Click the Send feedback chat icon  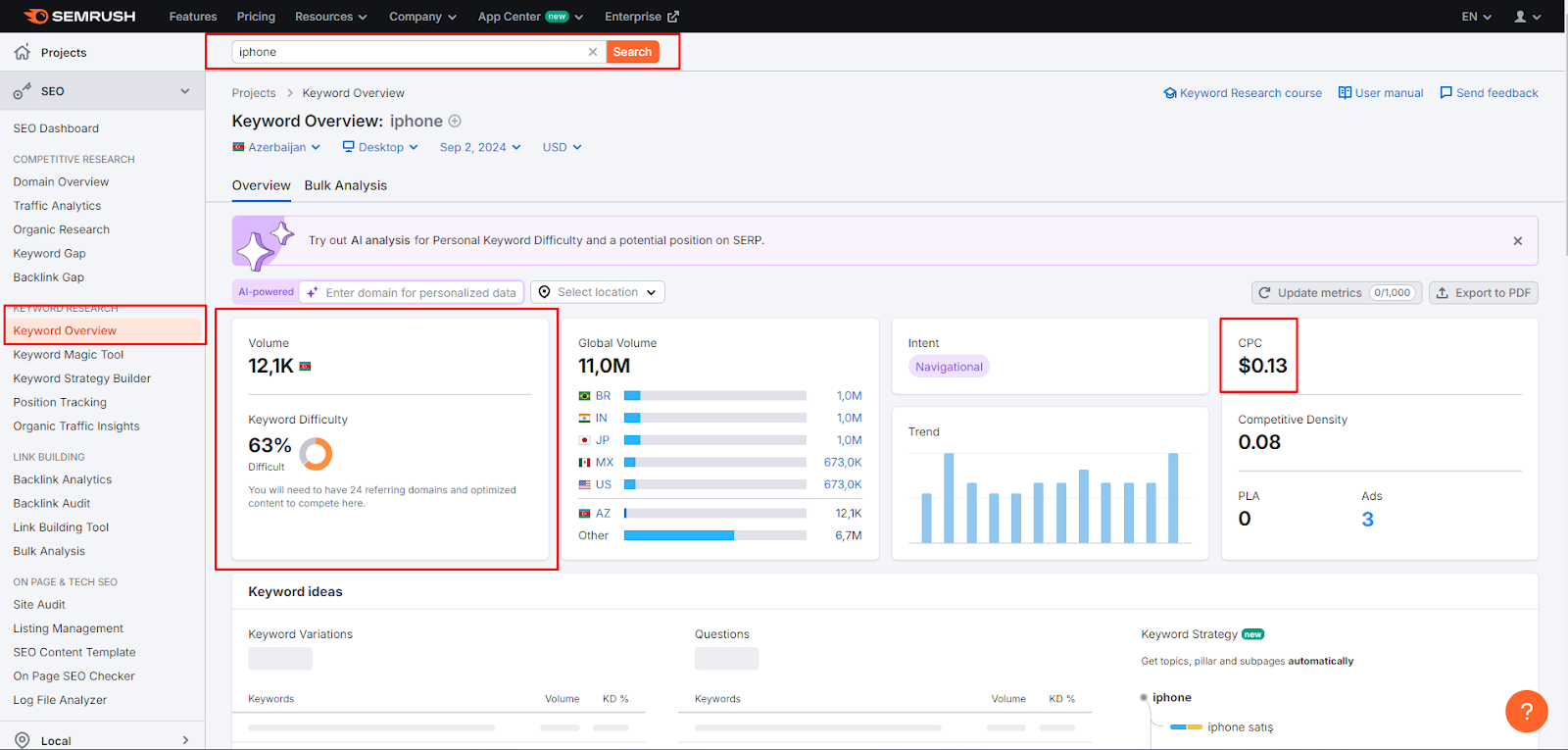(x=1445, y=93)
